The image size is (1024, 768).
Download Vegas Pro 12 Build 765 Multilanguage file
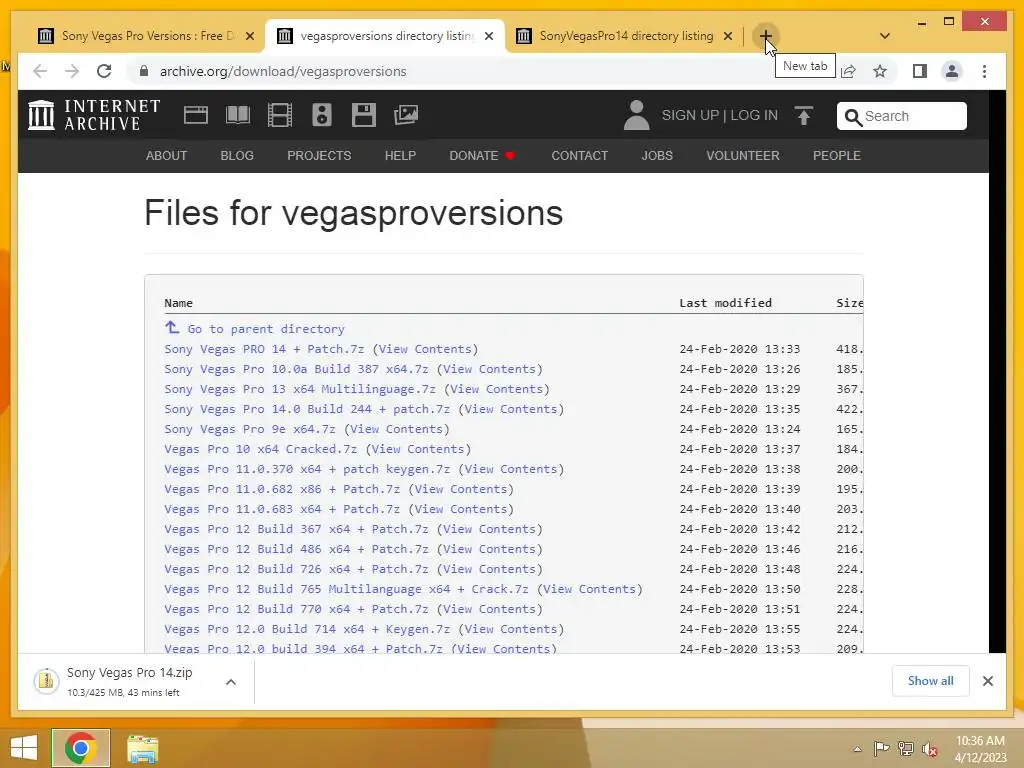[346, 589]
